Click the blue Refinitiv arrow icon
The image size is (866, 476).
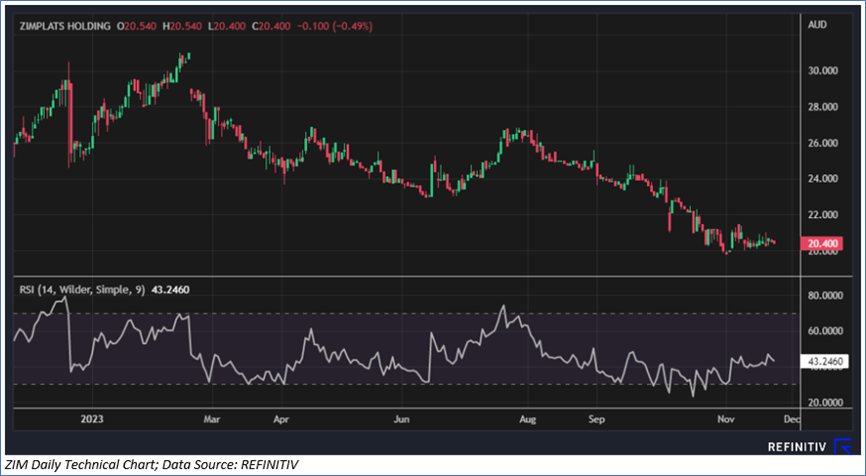(x=843, y=446)
